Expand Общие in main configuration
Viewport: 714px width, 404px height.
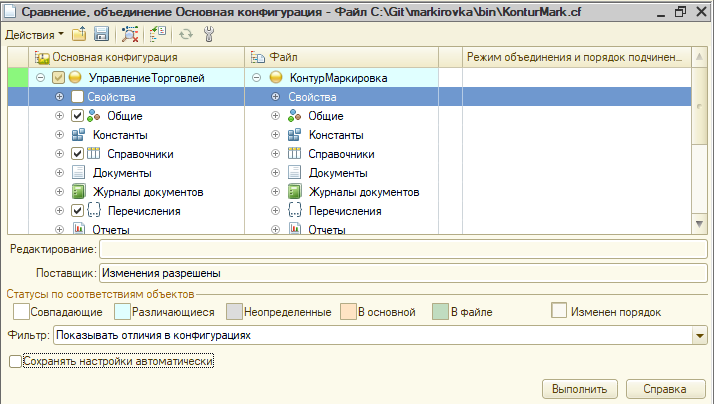pos(59,116)
